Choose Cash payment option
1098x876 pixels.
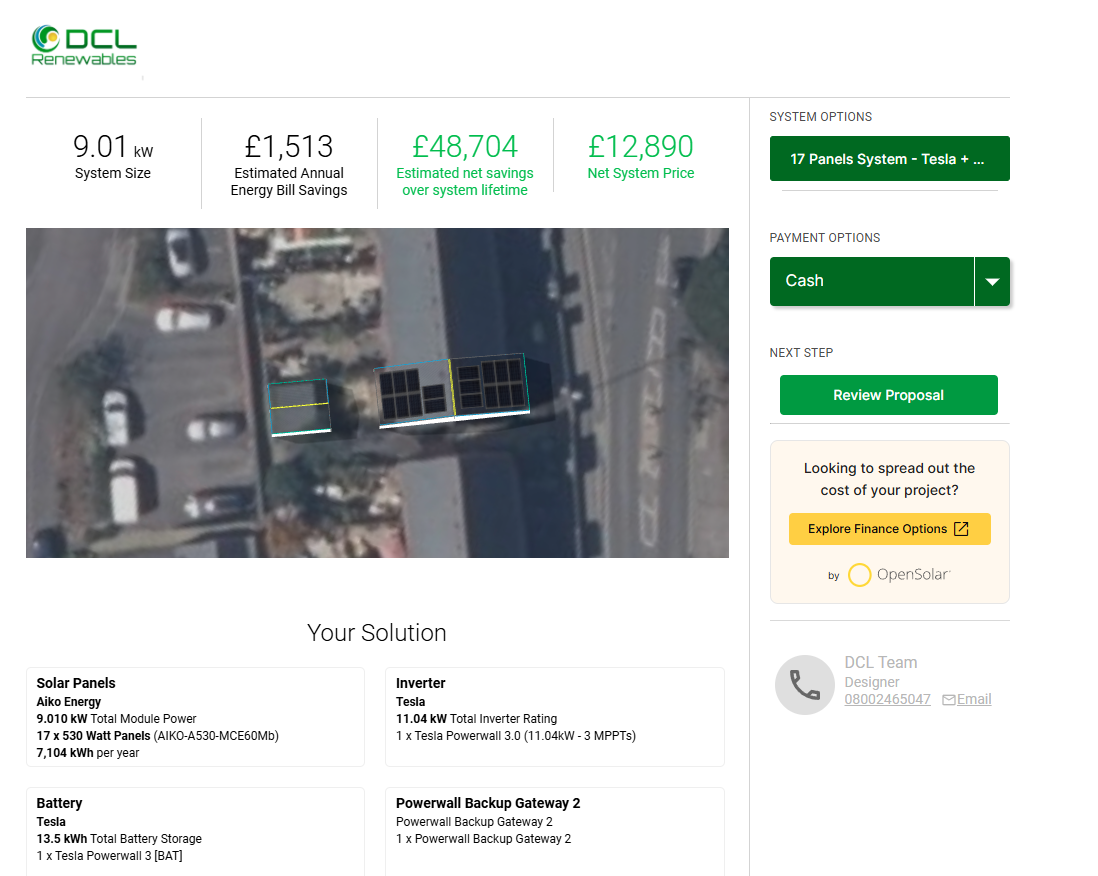pyautogui.click(x=872, y=281)
